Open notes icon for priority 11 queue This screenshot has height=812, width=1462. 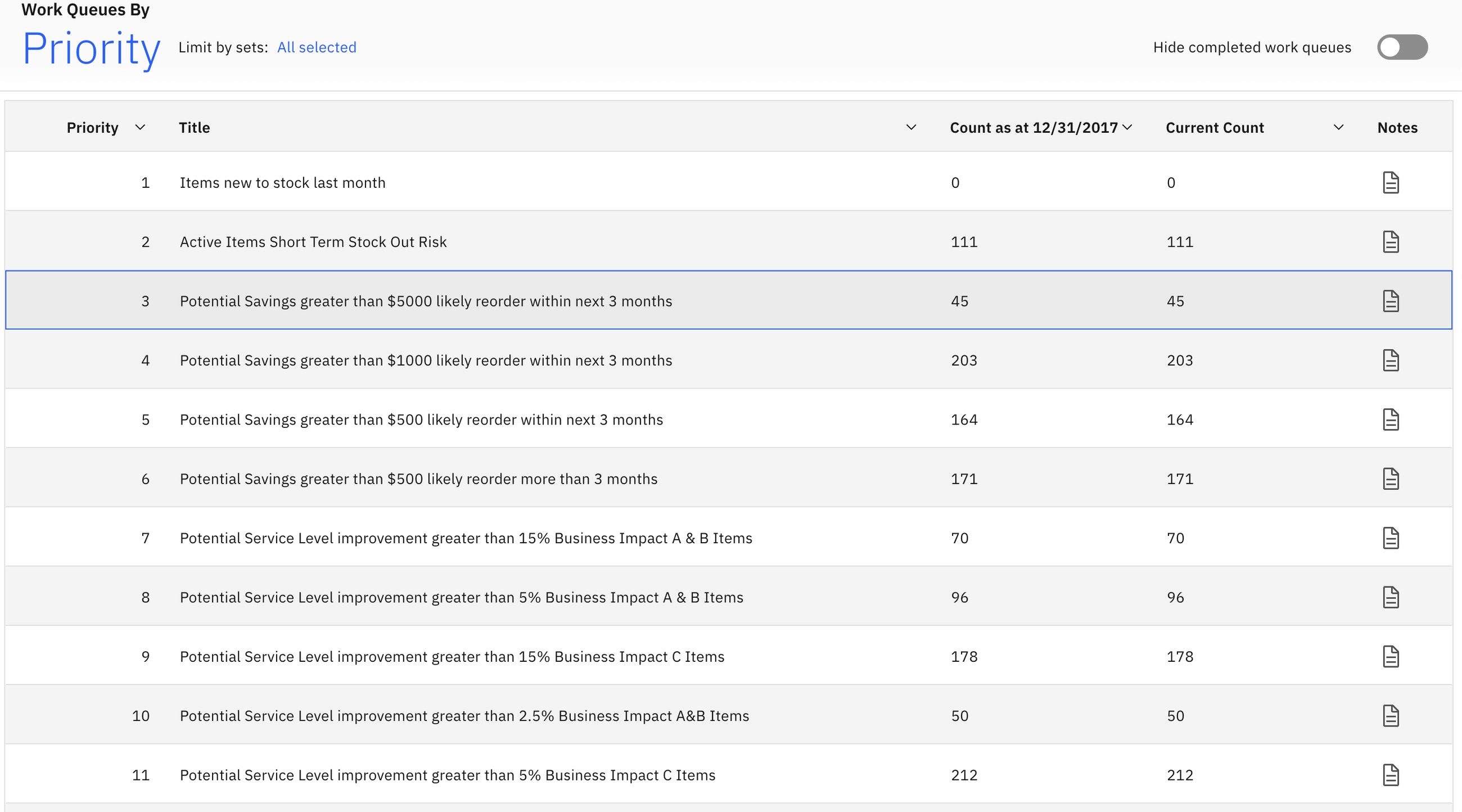(1391, 775)
